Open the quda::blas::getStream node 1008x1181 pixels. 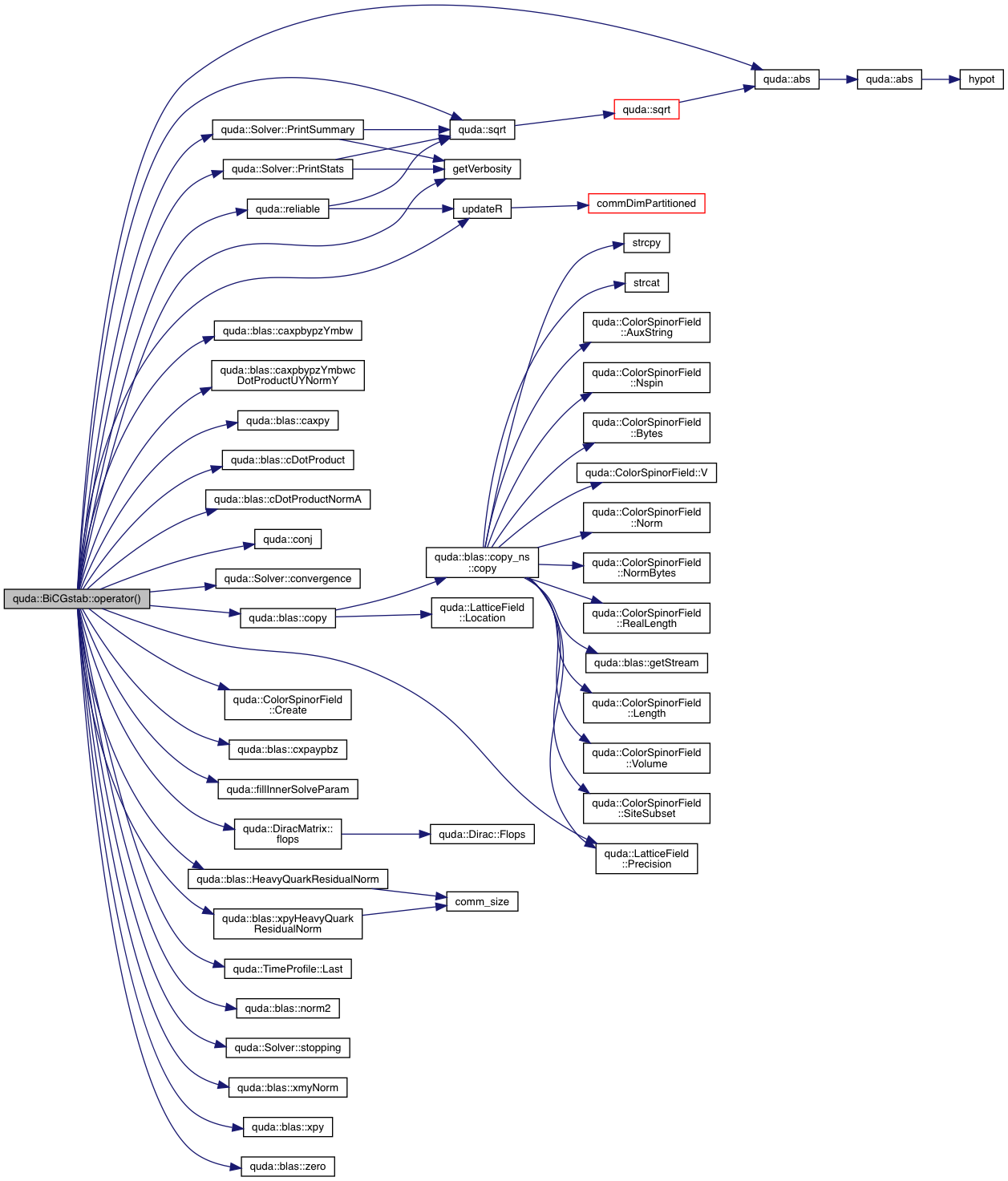coord(646,663)
